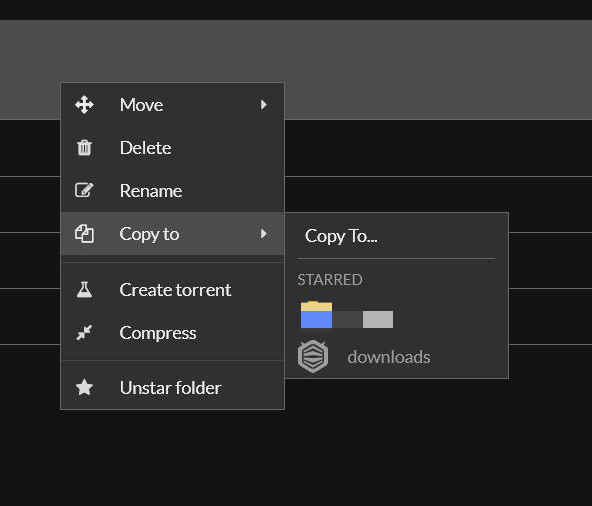The image size is (592, 506).
Task: Click the Copy to documents icon
Action: (84, 234)
